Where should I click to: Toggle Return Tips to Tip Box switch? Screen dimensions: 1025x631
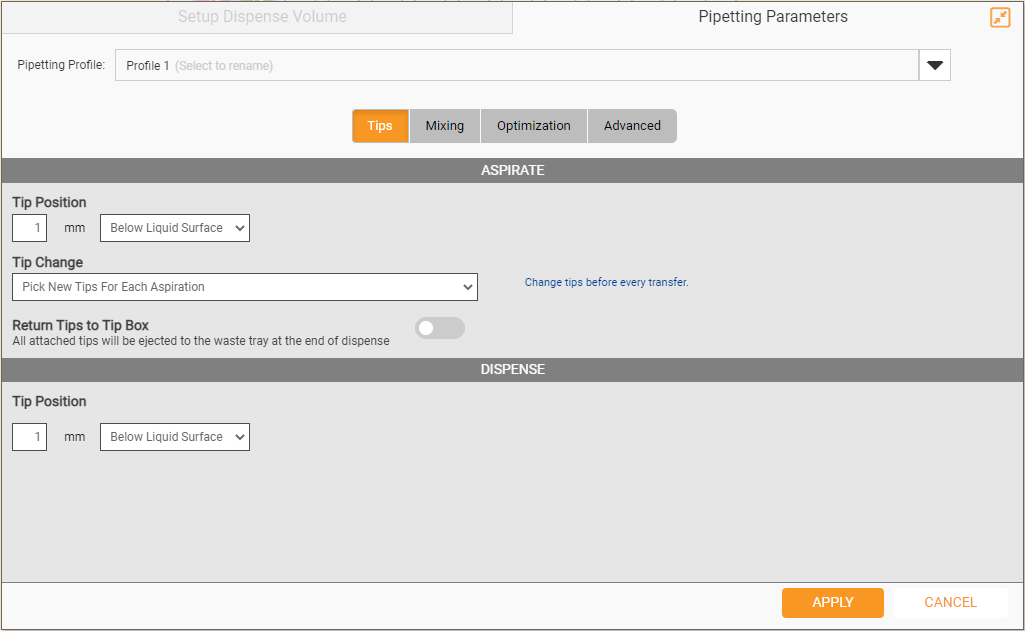440,328
